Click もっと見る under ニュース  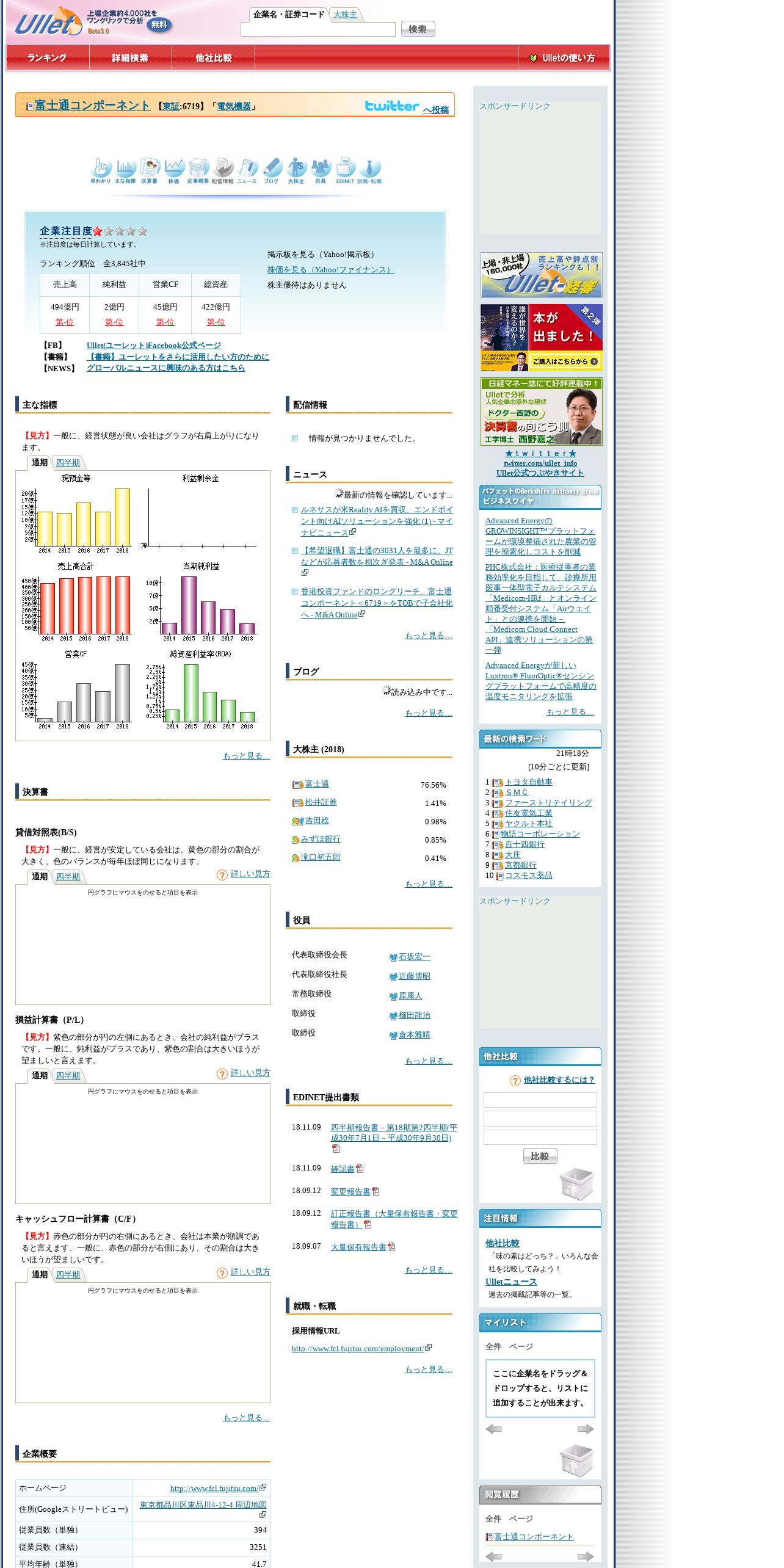point(429,636)
